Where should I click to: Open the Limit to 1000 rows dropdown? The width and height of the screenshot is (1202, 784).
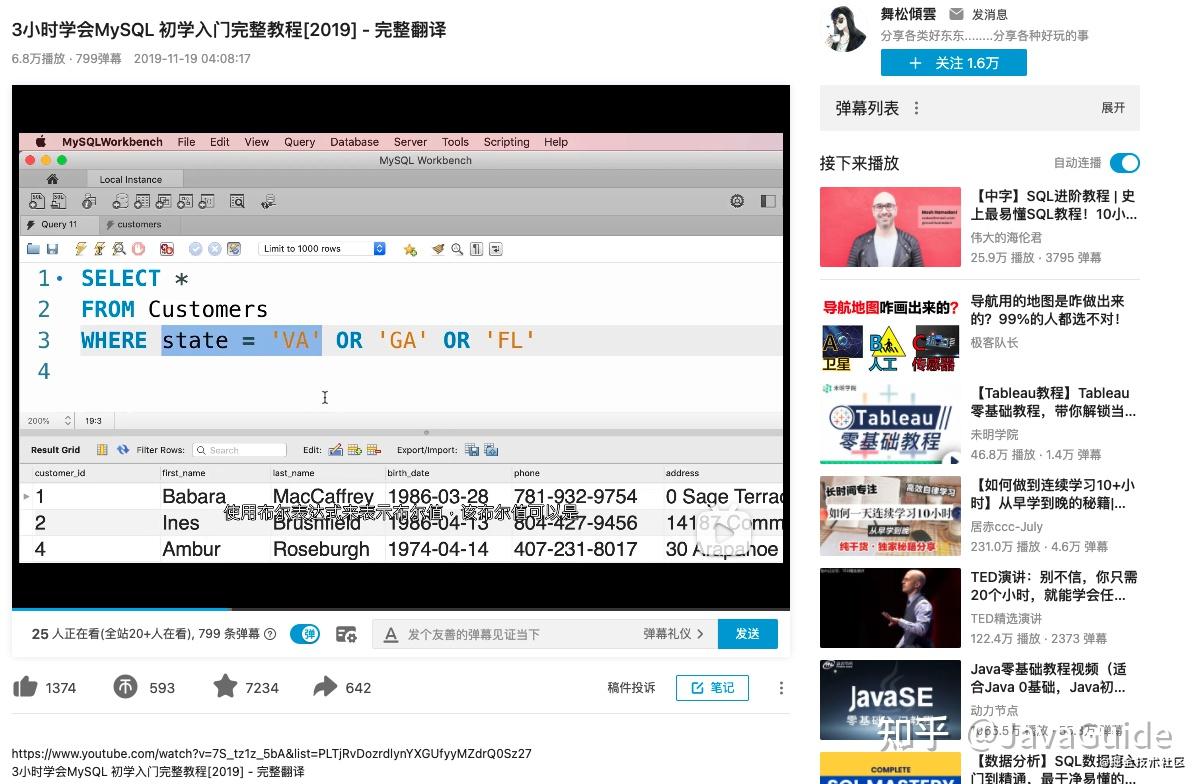(323, 249)
